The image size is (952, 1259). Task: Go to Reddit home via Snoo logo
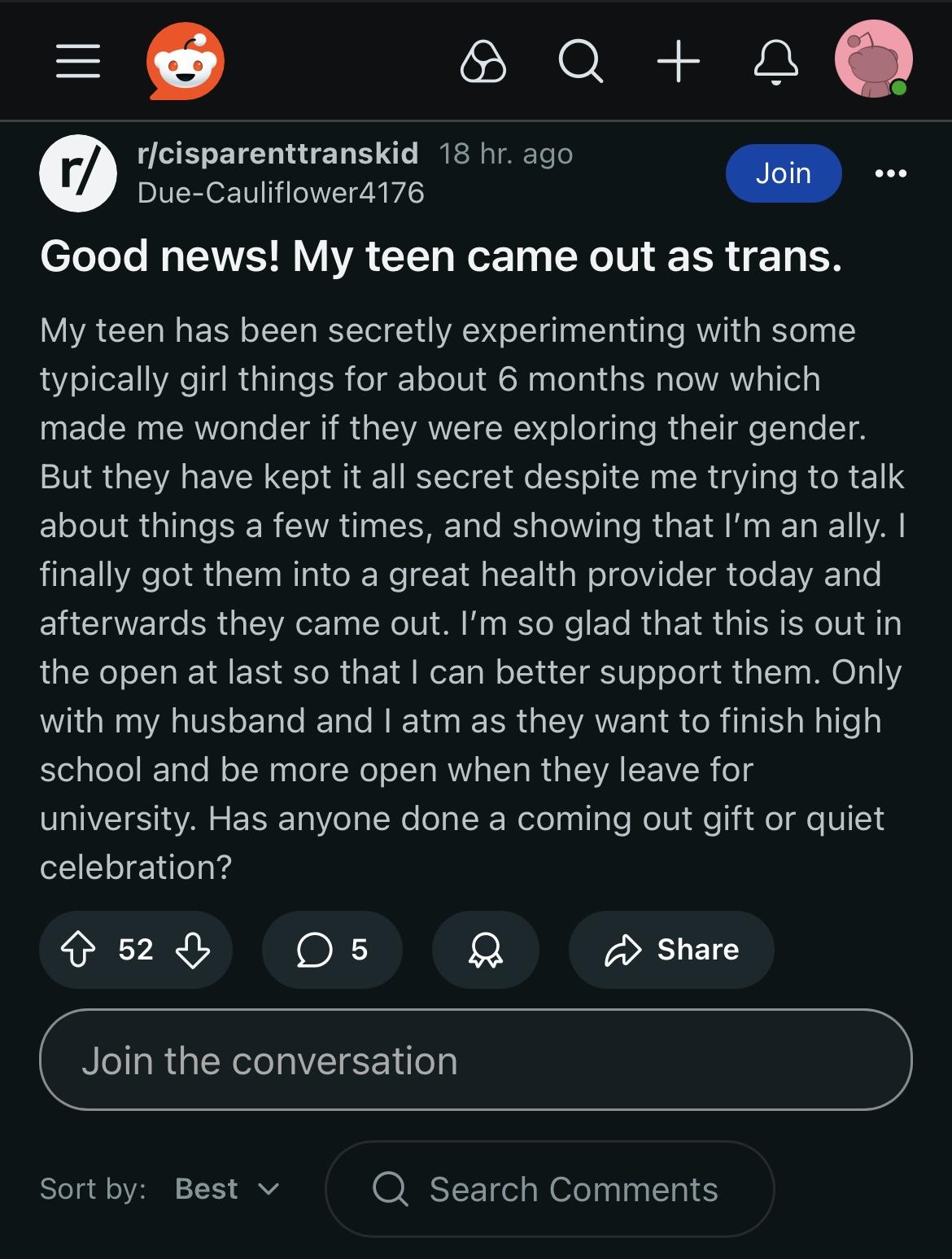point(186,61)
